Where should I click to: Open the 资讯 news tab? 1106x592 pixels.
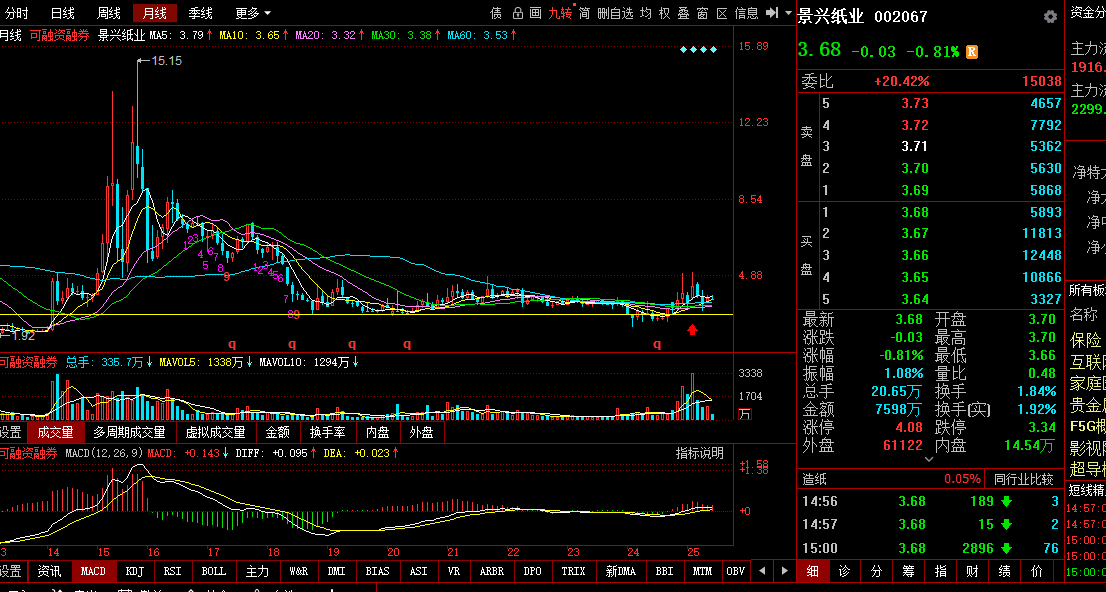point(49,571)
